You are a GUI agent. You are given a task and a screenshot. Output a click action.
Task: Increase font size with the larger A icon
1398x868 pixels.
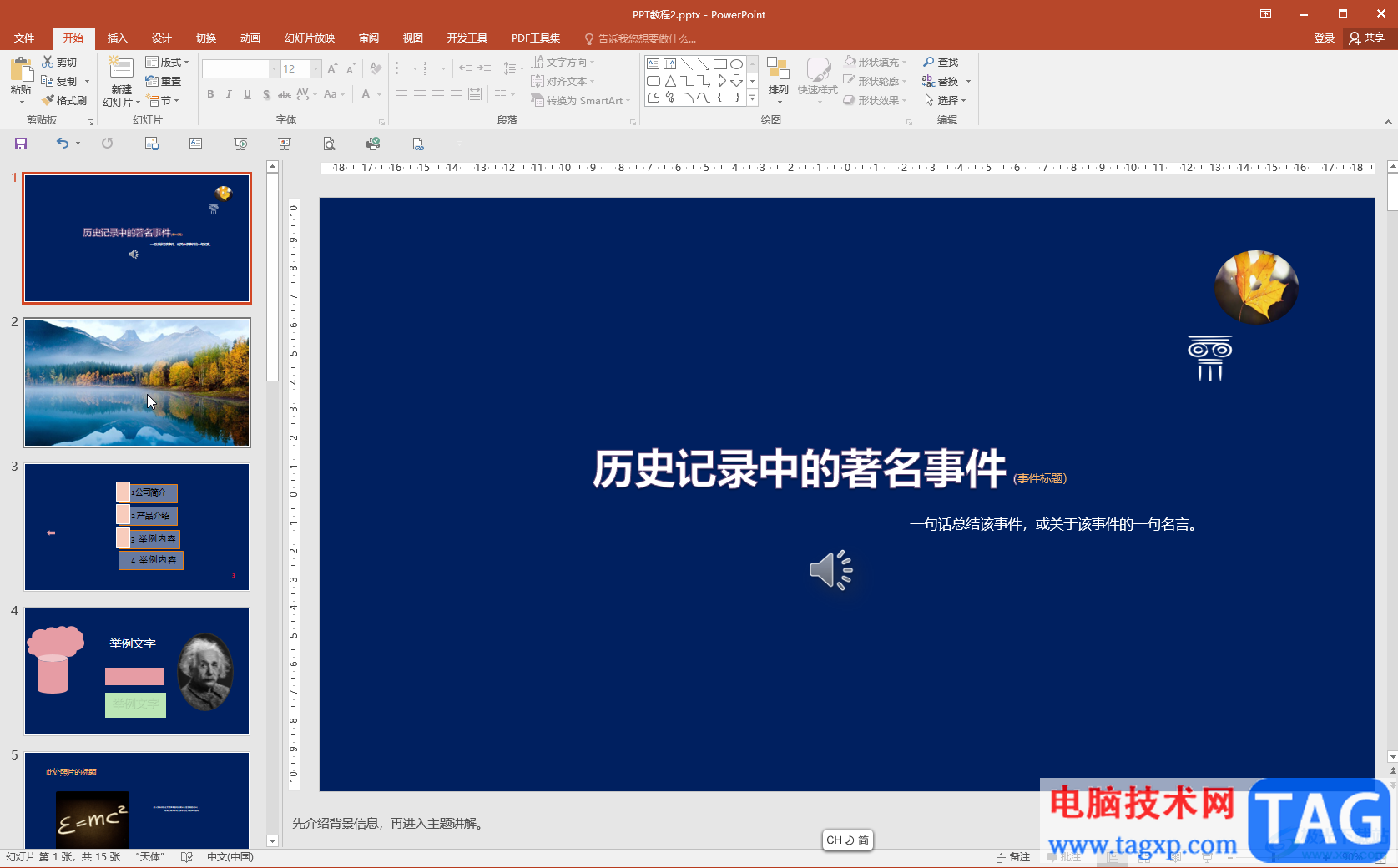point(333,68)
